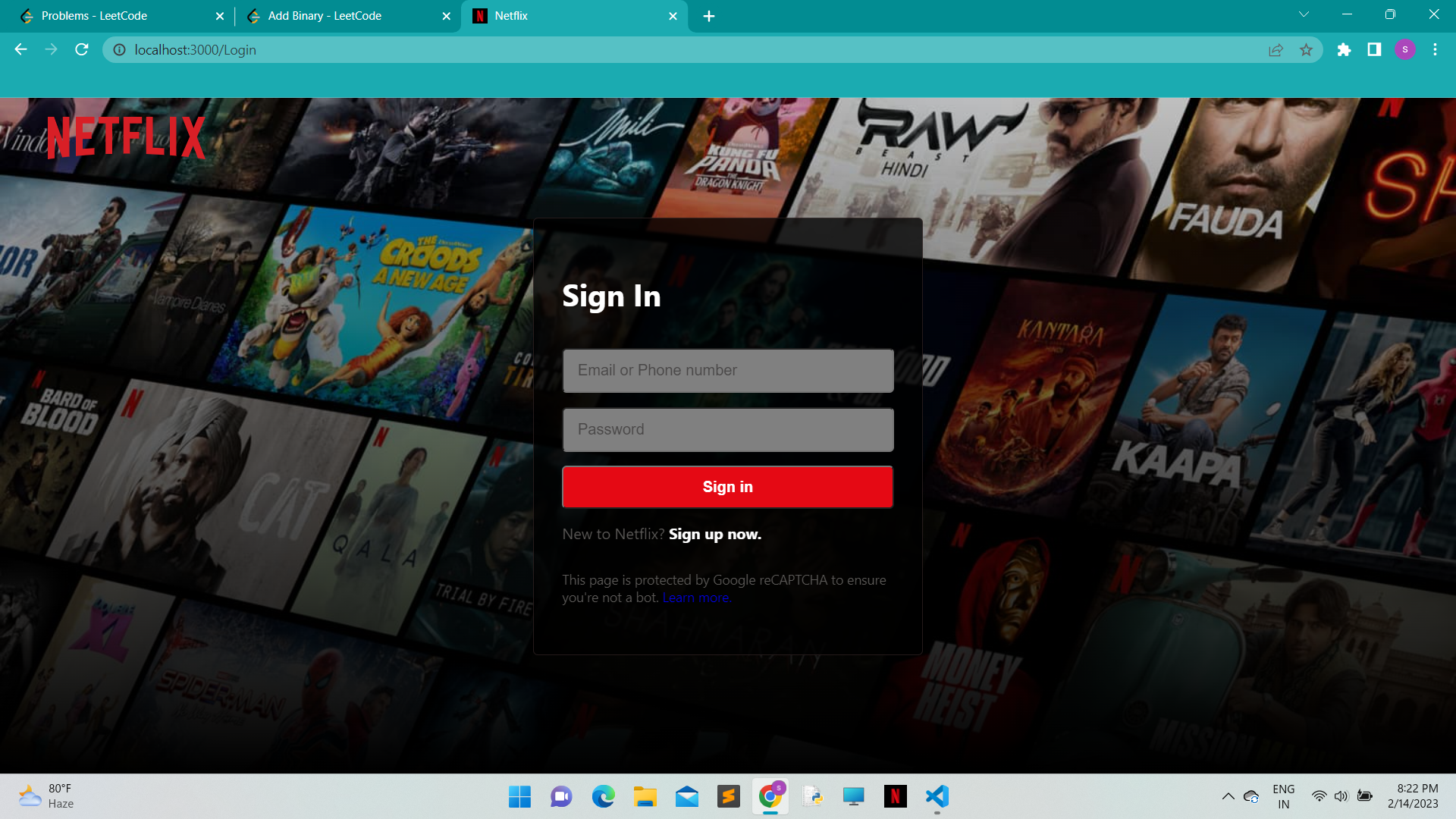Open the Python file icon in taskbar
The height and width of the screenshot is (819, 1456).
click(812, 796)
